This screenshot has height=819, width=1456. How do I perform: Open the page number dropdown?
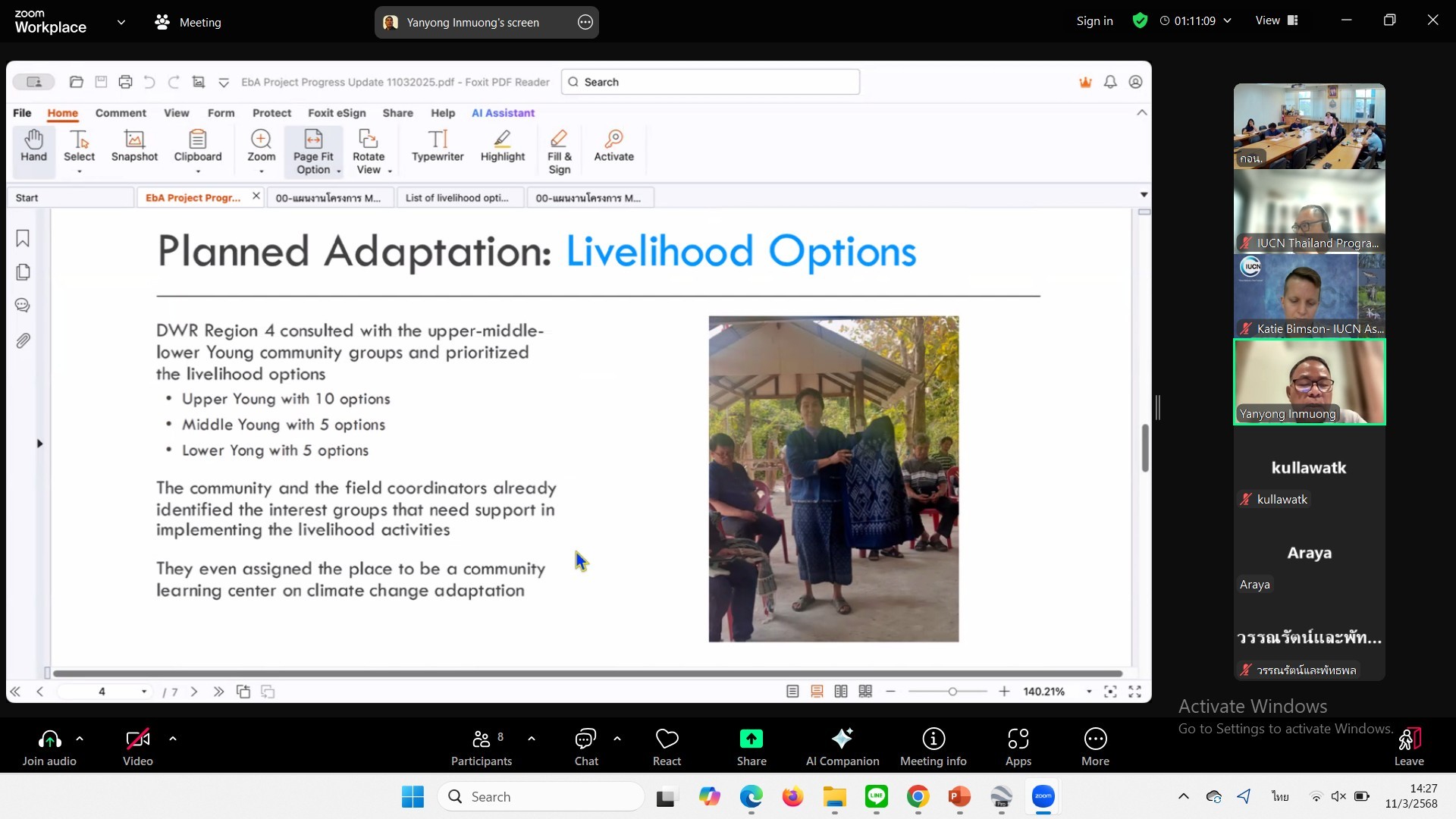[143, 692]
